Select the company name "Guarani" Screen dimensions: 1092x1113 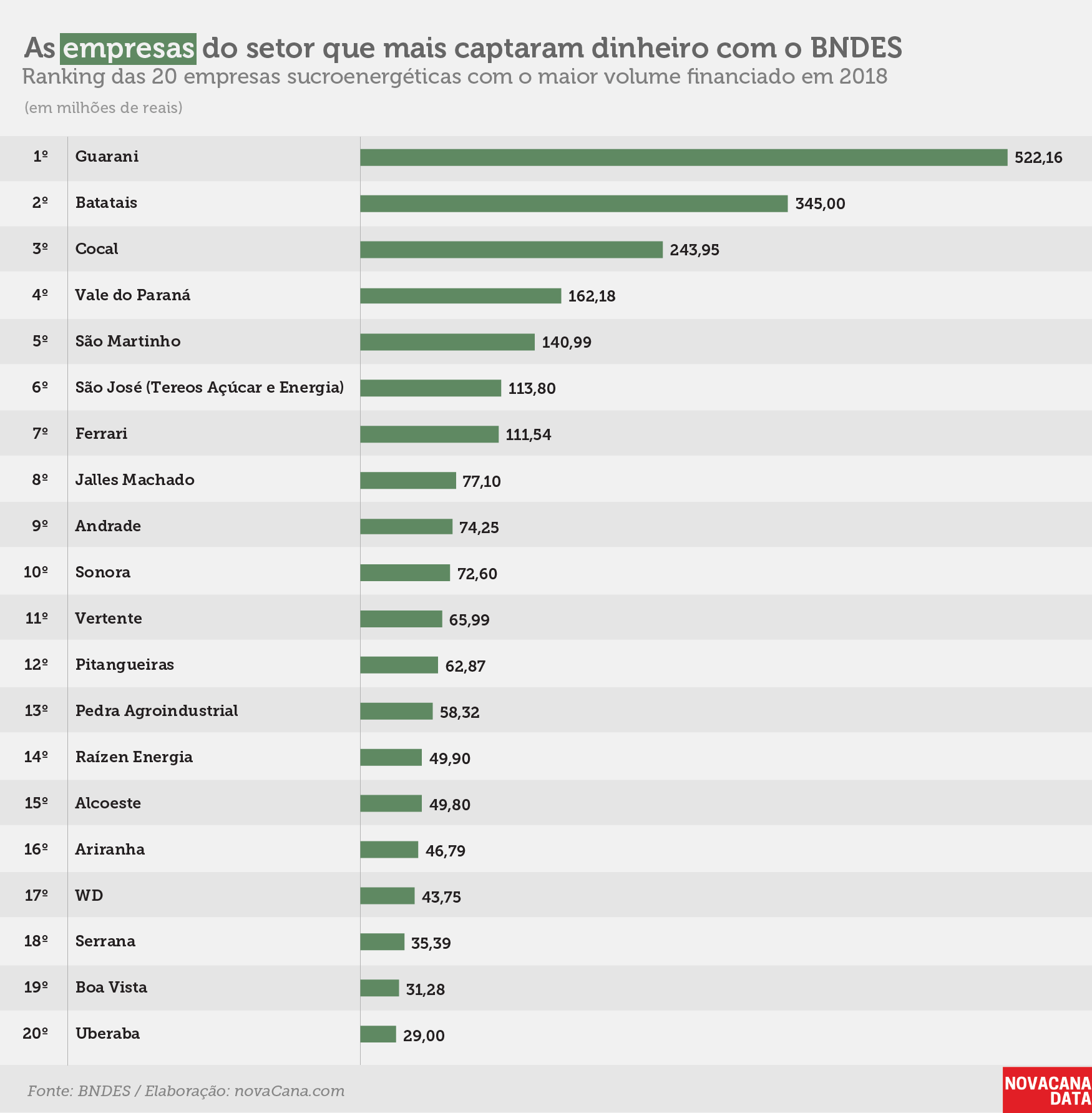click(x=107, y=157)
